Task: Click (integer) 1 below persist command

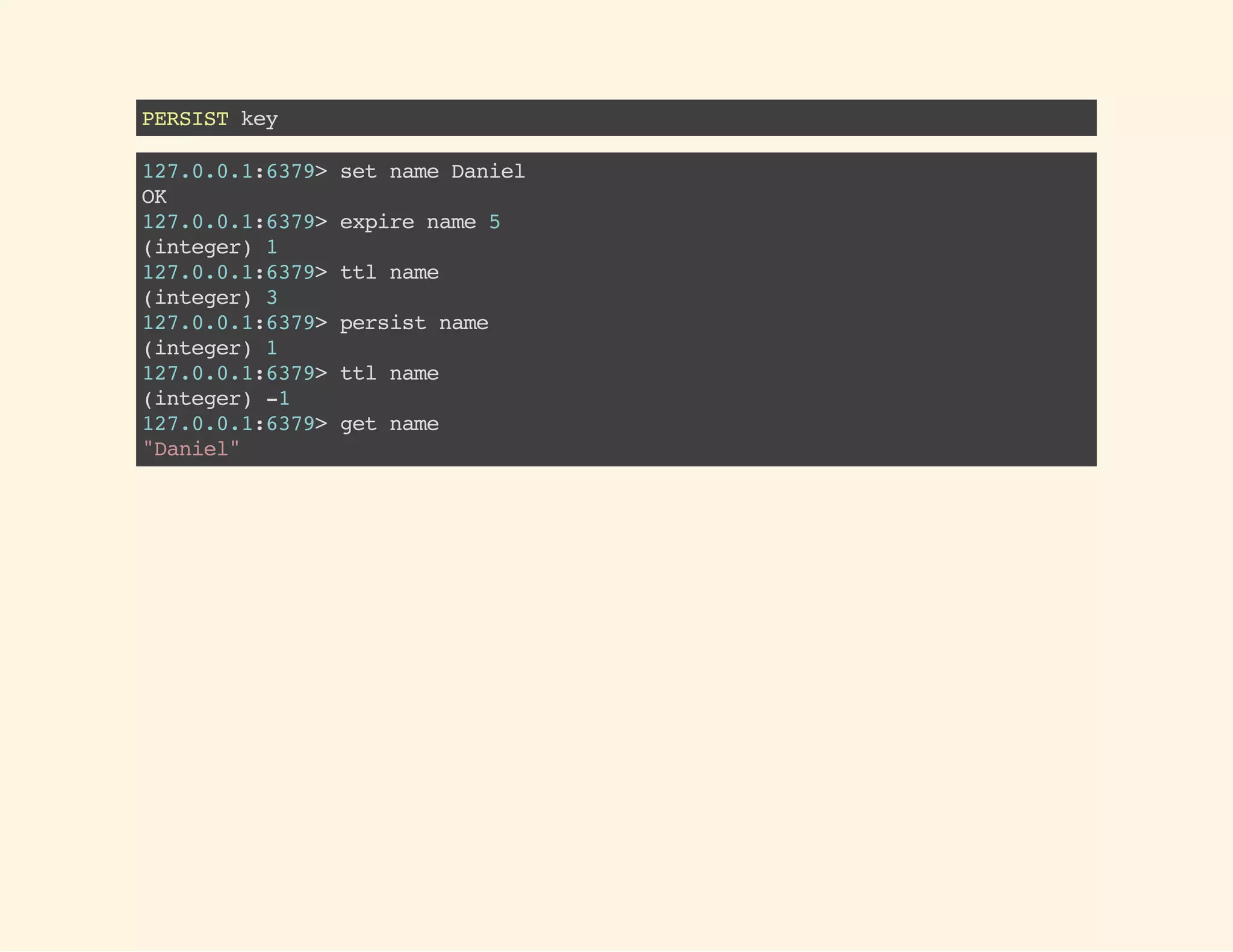Action: click(x=210, y=348)
